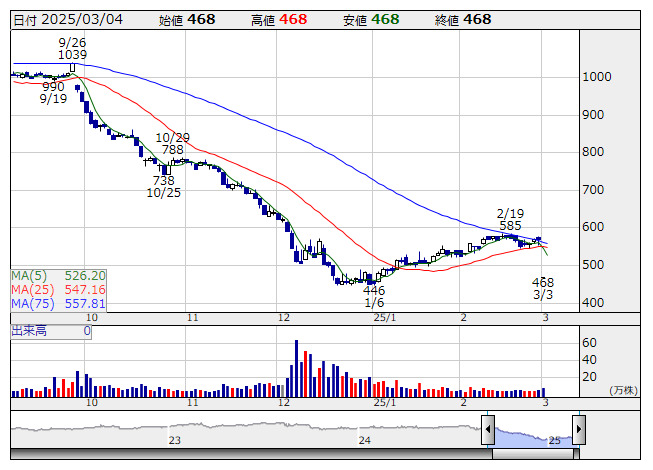Click the 9/26 1039 high label
The image size is (653, 470).
click(x=72, y=48)
